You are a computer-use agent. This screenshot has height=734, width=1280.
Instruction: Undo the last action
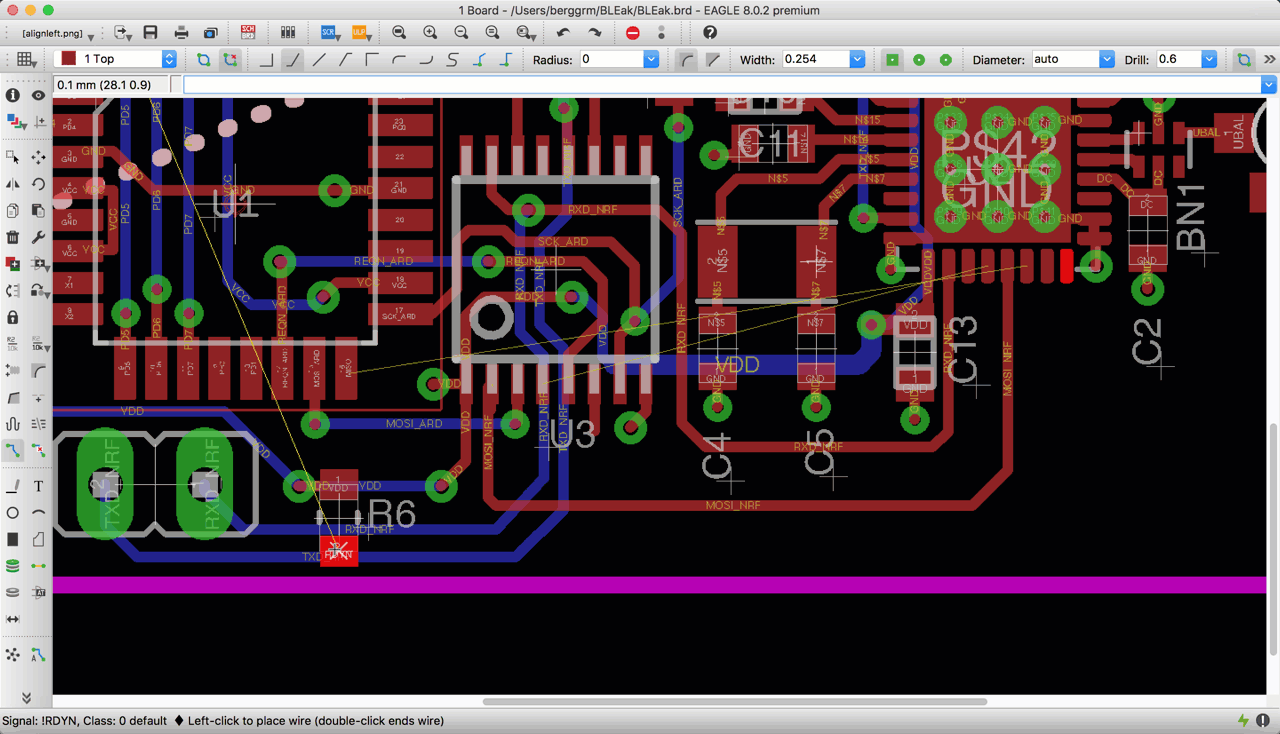click(x=561, y=32)
